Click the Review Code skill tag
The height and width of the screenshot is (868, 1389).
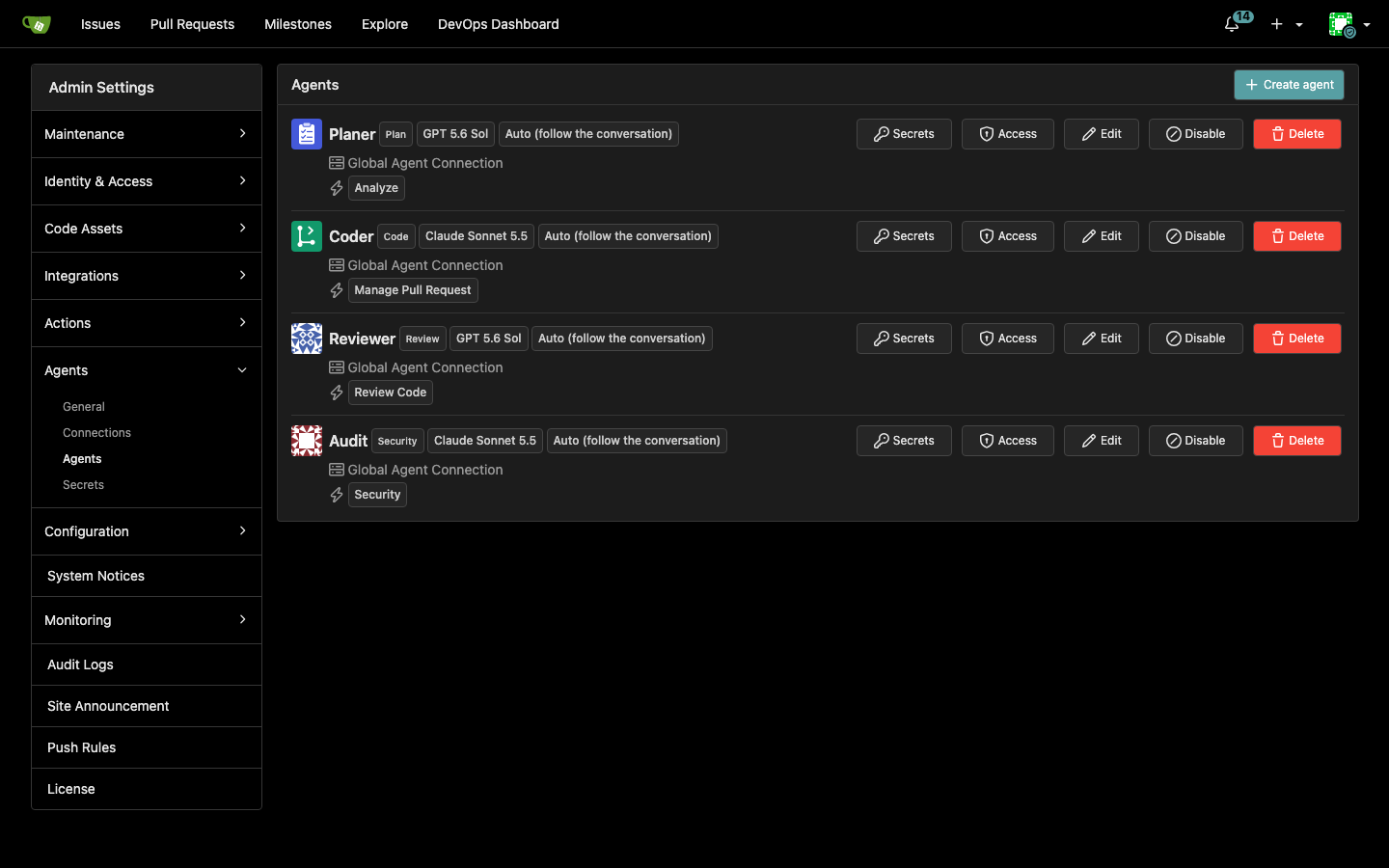click(x=391, y=393)
